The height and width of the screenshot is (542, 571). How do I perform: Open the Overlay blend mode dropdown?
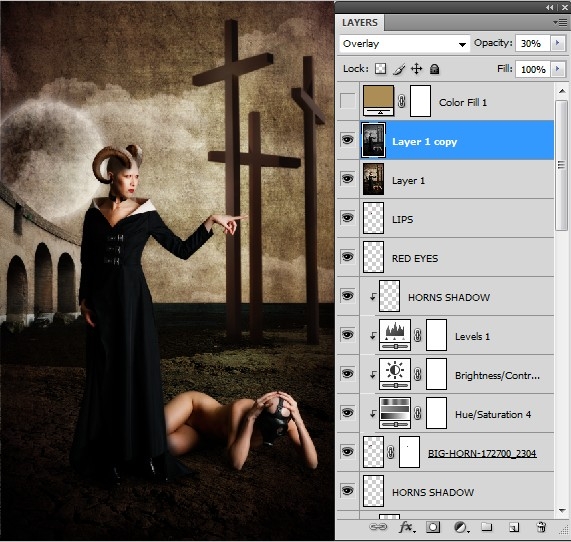click(x=405, y=44)
